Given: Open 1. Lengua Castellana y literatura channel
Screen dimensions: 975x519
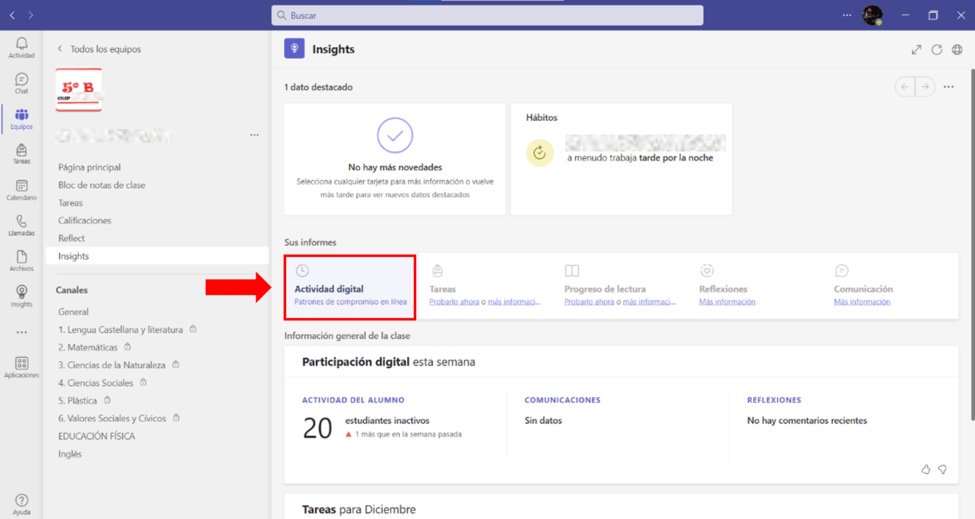Looking at the screenshot, I should coord(121,330).
